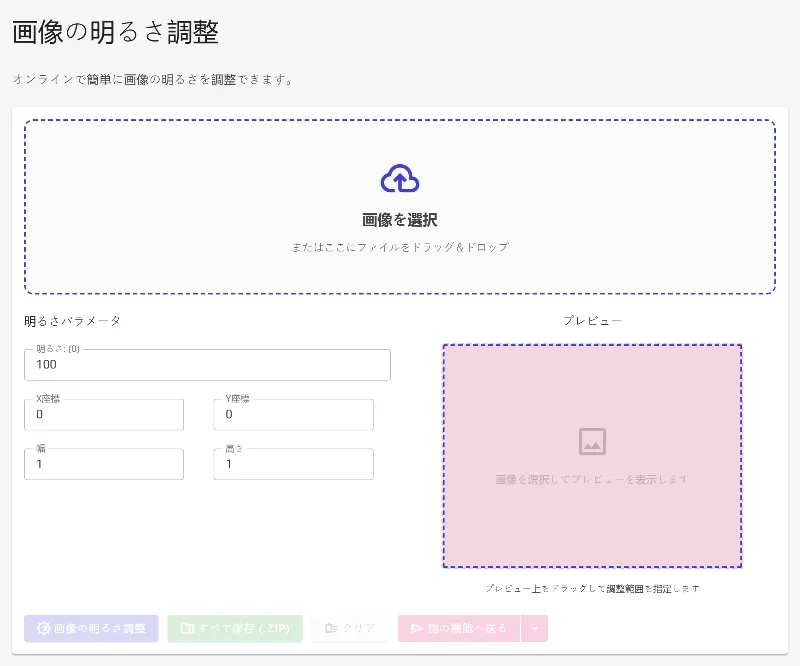Click the image placeholder icon in preview
This screenshot has width=800, height=666.
coord(592,441)
